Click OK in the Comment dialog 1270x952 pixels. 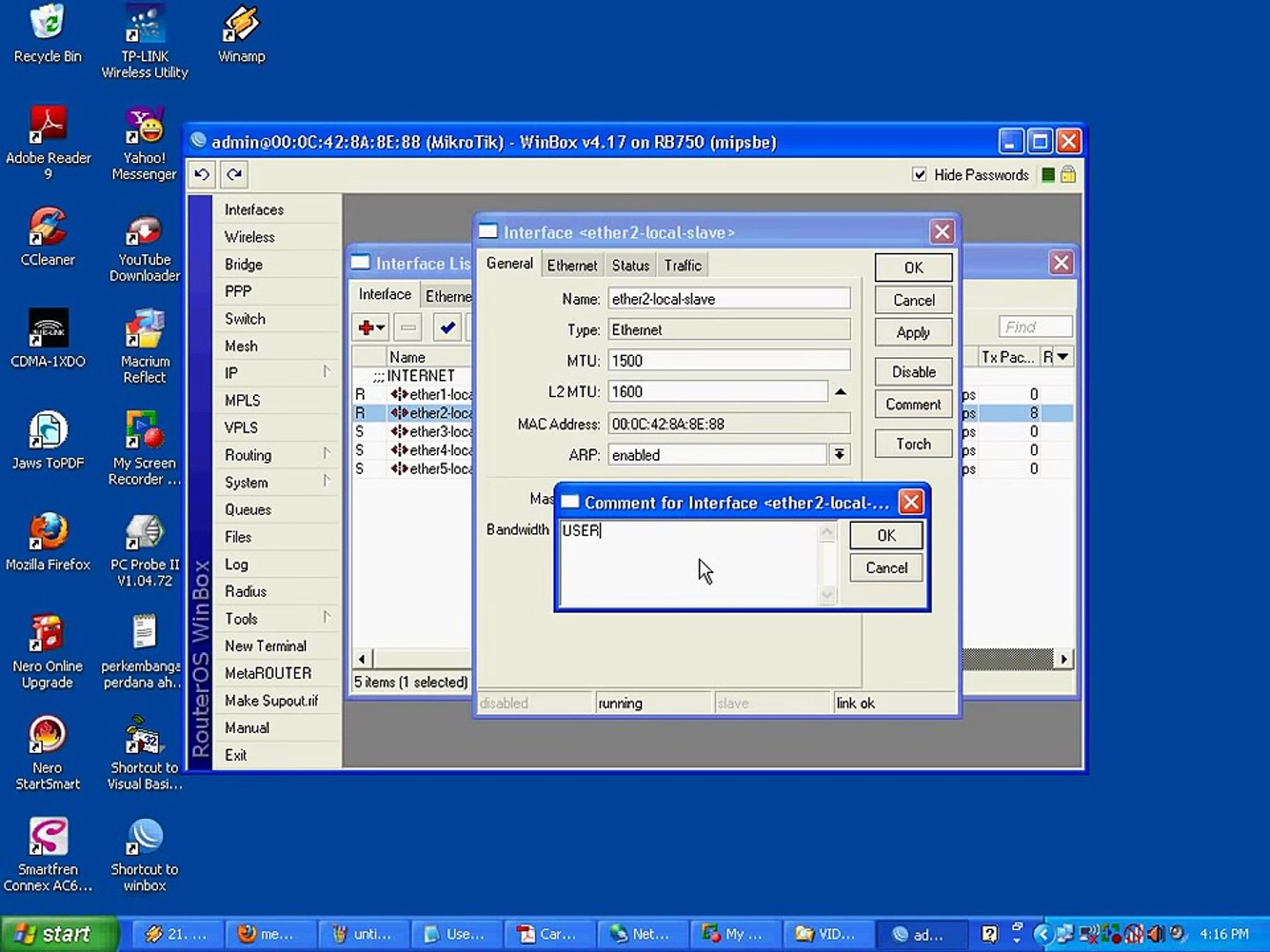pyautogui.click(x=886, y=535)
